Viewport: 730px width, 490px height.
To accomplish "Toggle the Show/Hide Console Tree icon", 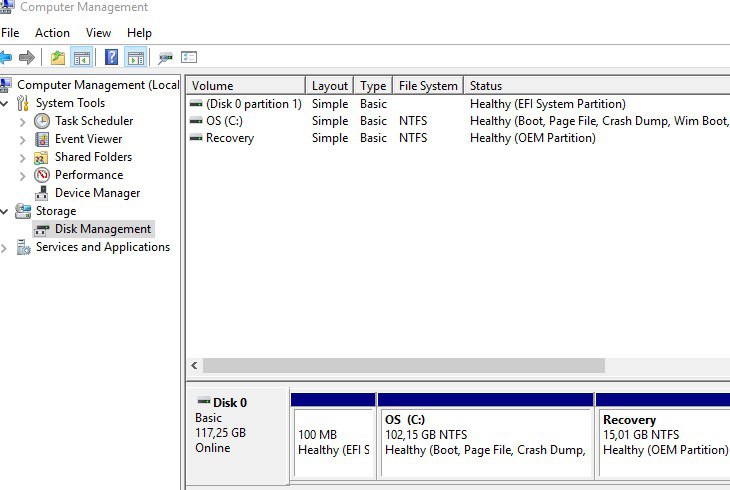I will 81,58.
